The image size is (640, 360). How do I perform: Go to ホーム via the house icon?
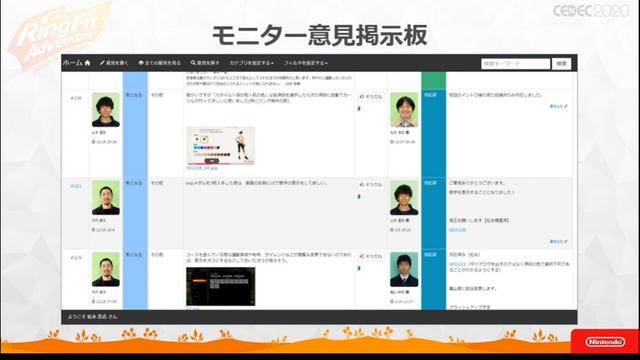pyautogui.click(x=77, y=63)
